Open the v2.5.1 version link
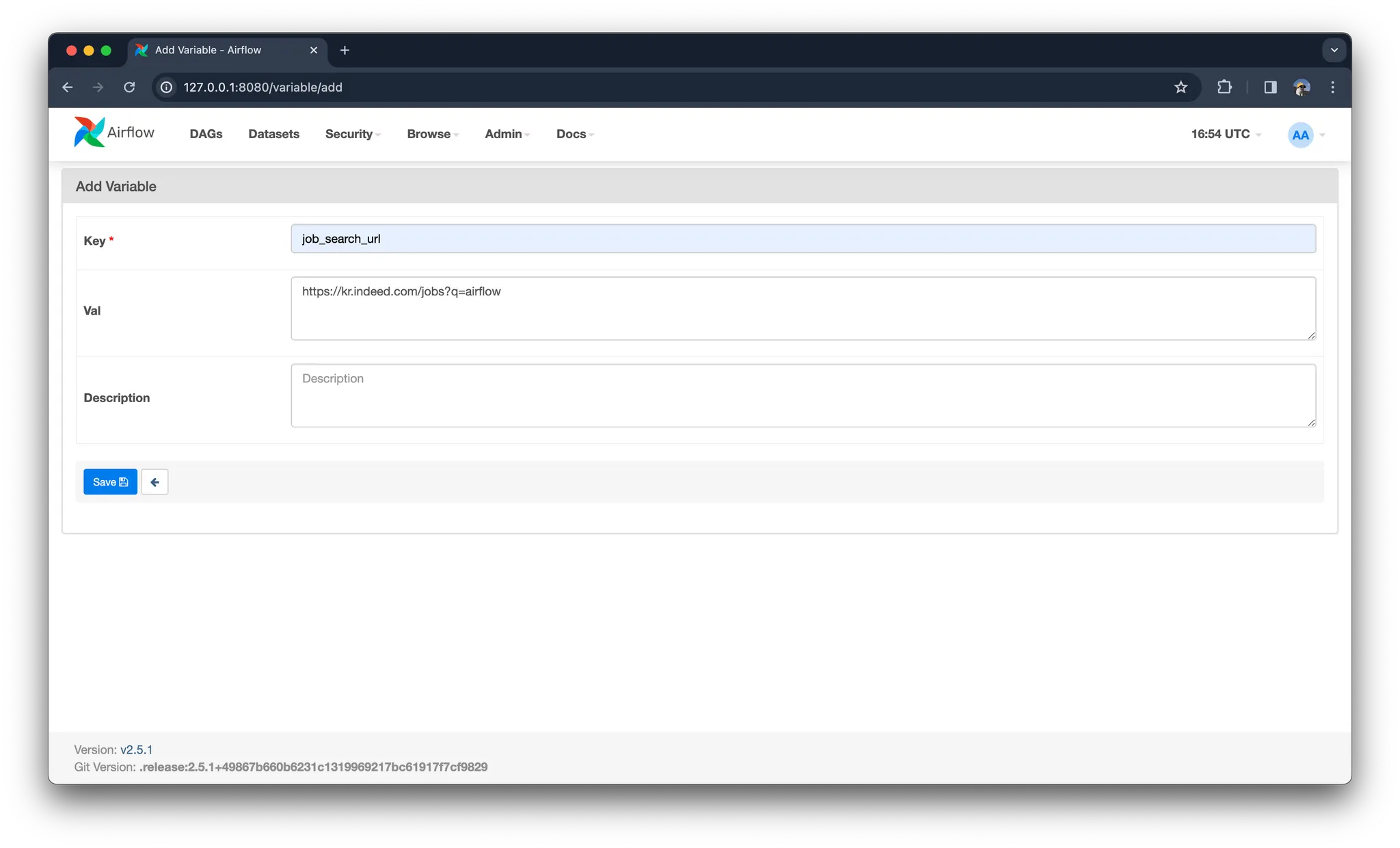This screenshot has width=1400, height=848. click(x=136, y=750)
